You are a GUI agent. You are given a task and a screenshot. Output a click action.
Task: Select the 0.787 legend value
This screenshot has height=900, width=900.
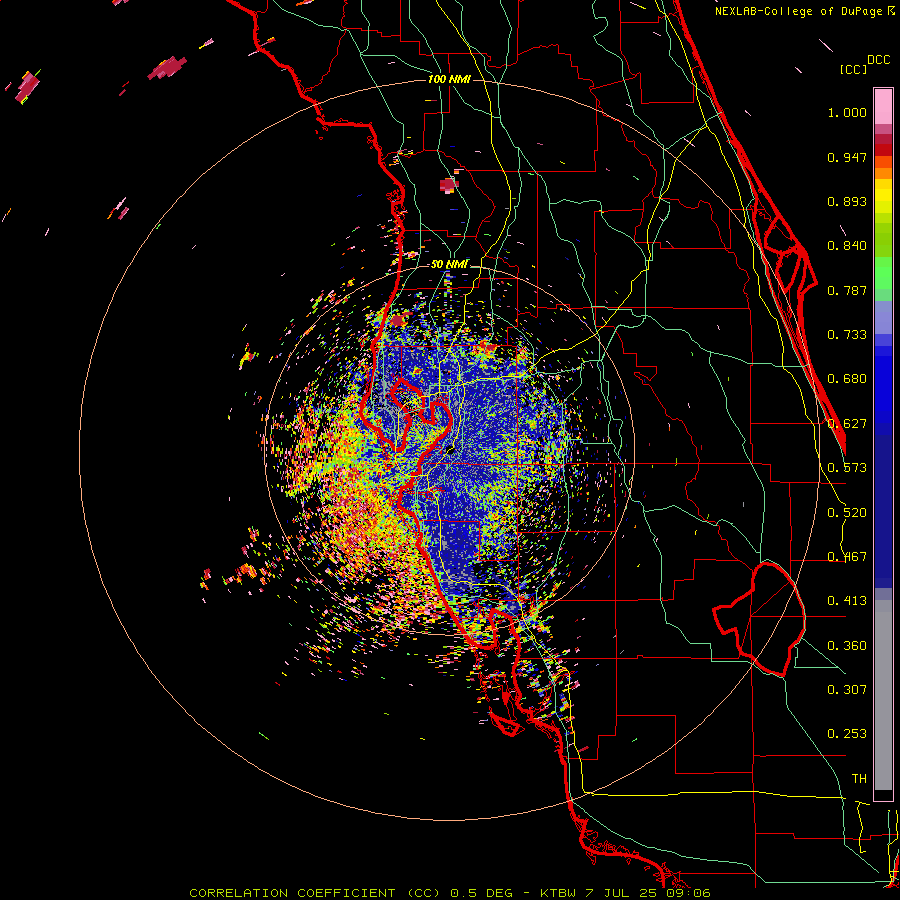coord(847,290)
